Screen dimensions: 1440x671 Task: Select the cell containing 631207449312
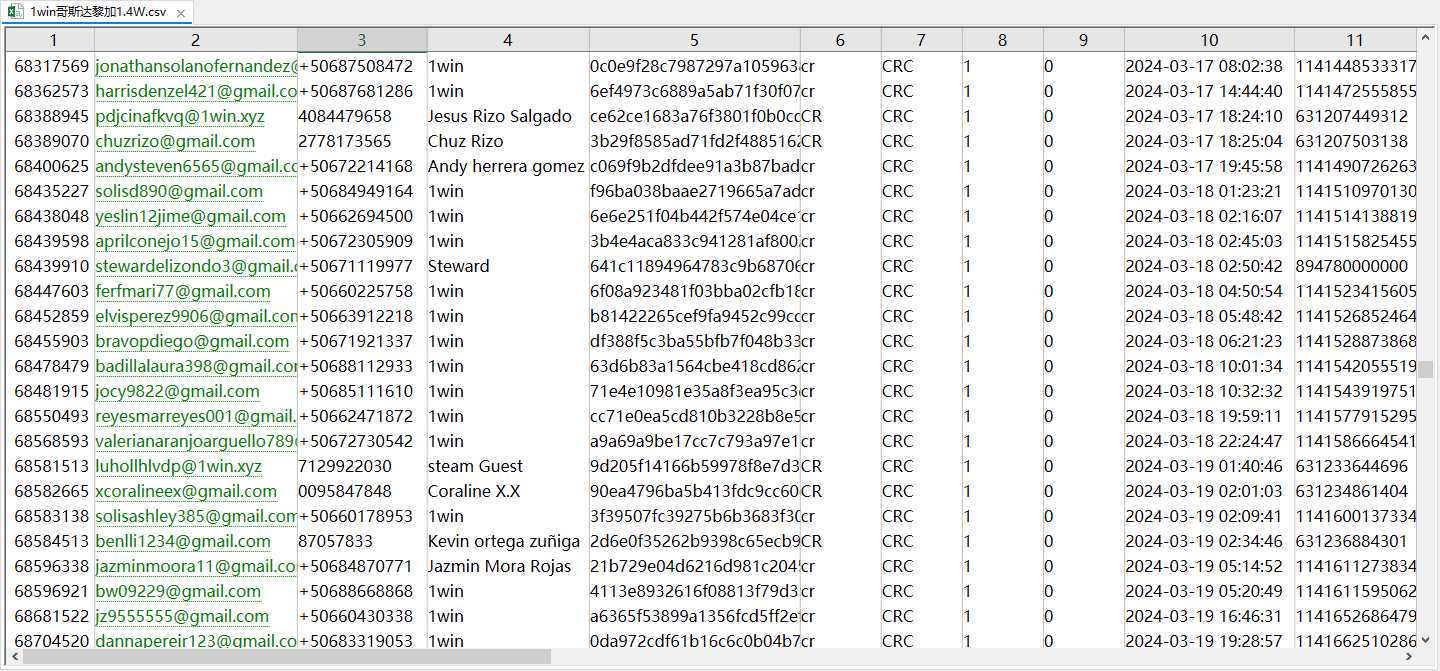(1355, 116)
